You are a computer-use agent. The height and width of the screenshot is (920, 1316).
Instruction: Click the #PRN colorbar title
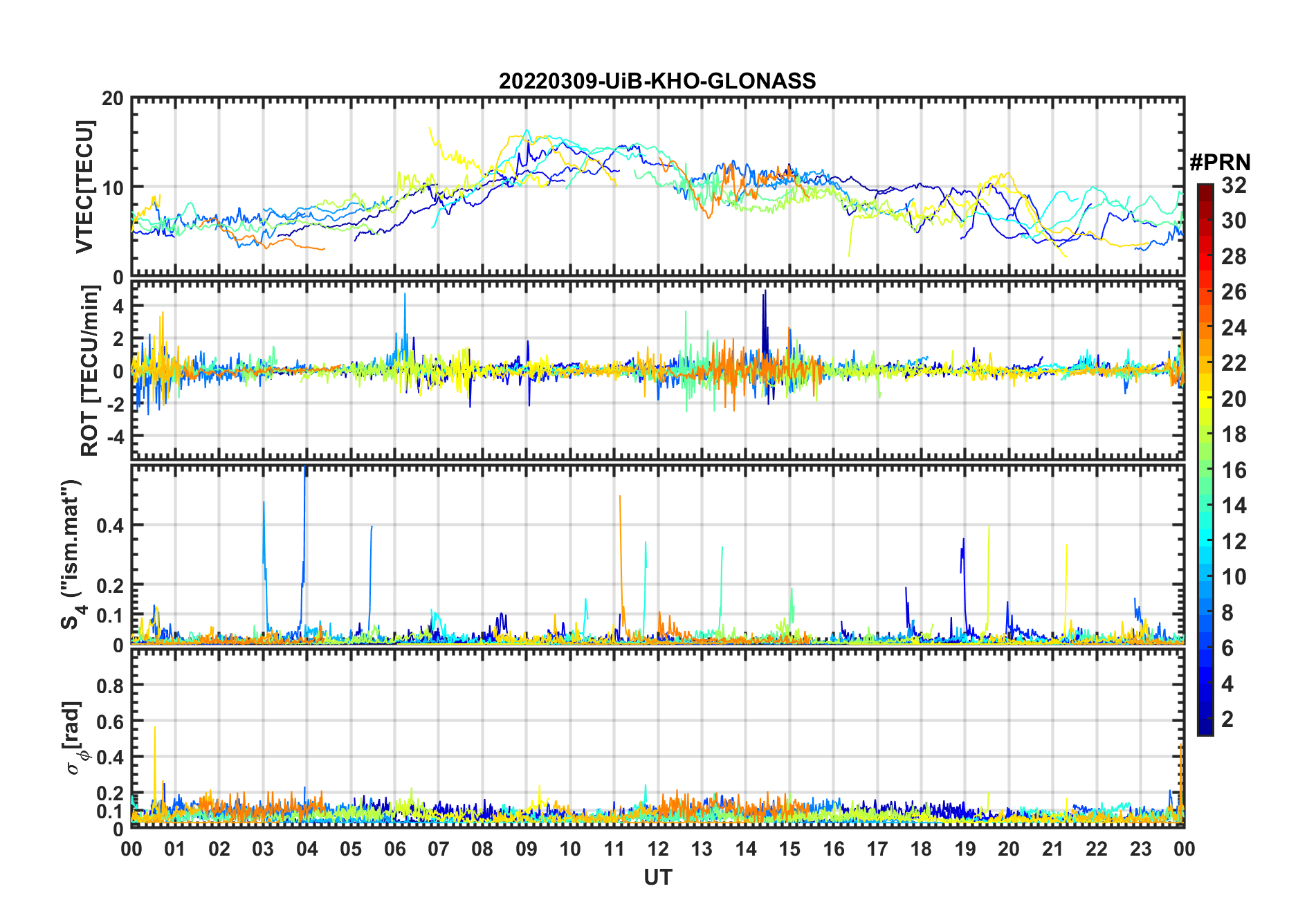point(1220,163)
